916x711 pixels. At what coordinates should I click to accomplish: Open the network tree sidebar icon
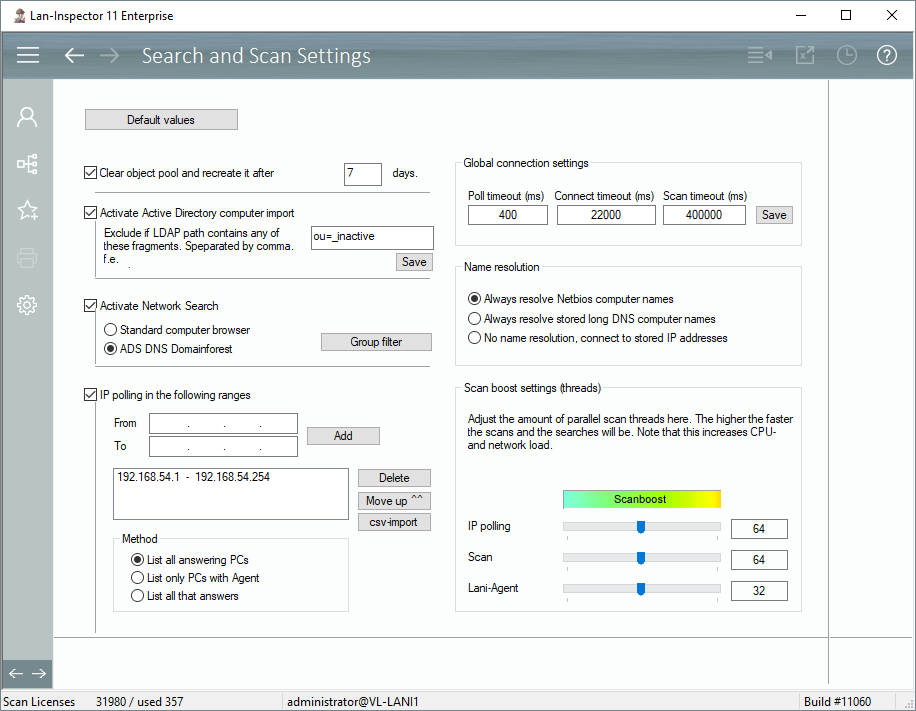pos(27,164)
